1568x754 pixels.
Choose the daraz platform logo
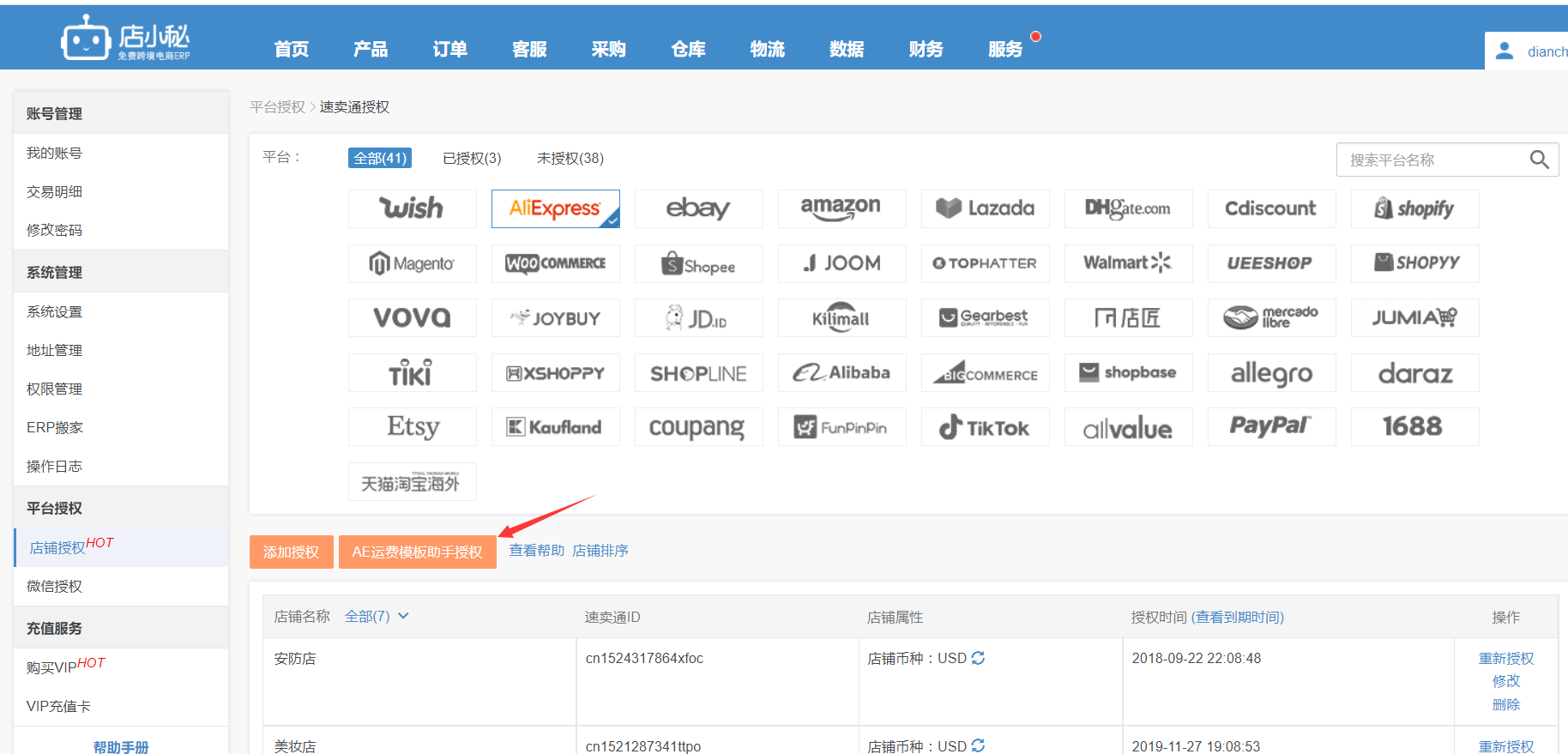[1414, 372]
